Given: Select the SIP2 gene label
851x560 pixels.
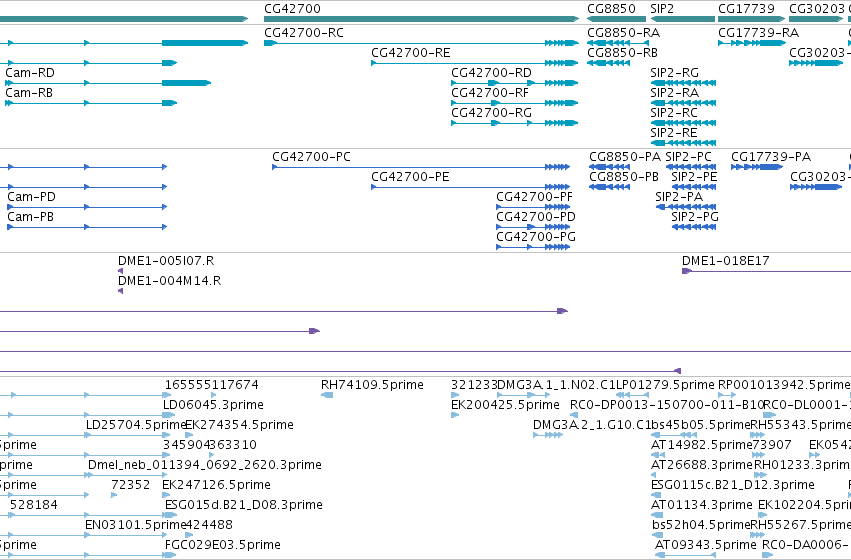Looking at the screenshot, I should [662, 9].
